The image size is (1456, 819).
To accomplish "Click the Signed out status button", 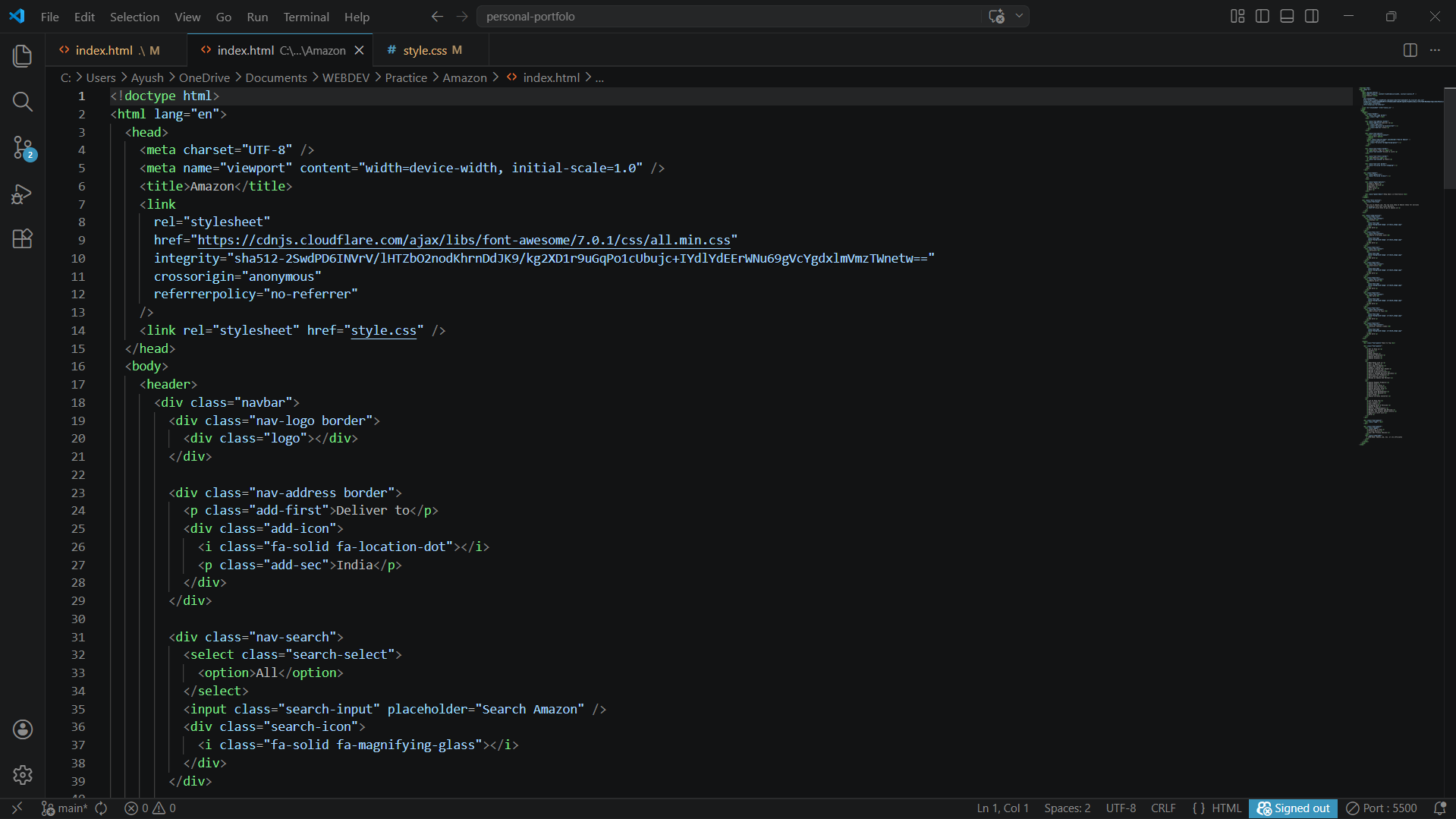I will (x=1293, y=808).
